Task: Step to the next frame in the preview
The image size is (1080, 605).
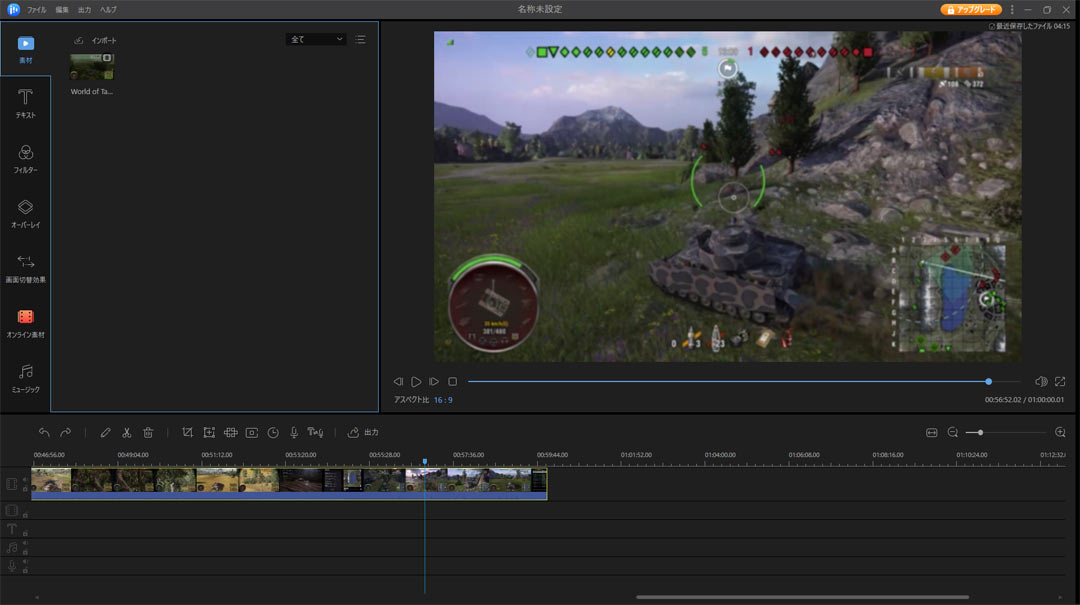Action: [x=434, y=381]
